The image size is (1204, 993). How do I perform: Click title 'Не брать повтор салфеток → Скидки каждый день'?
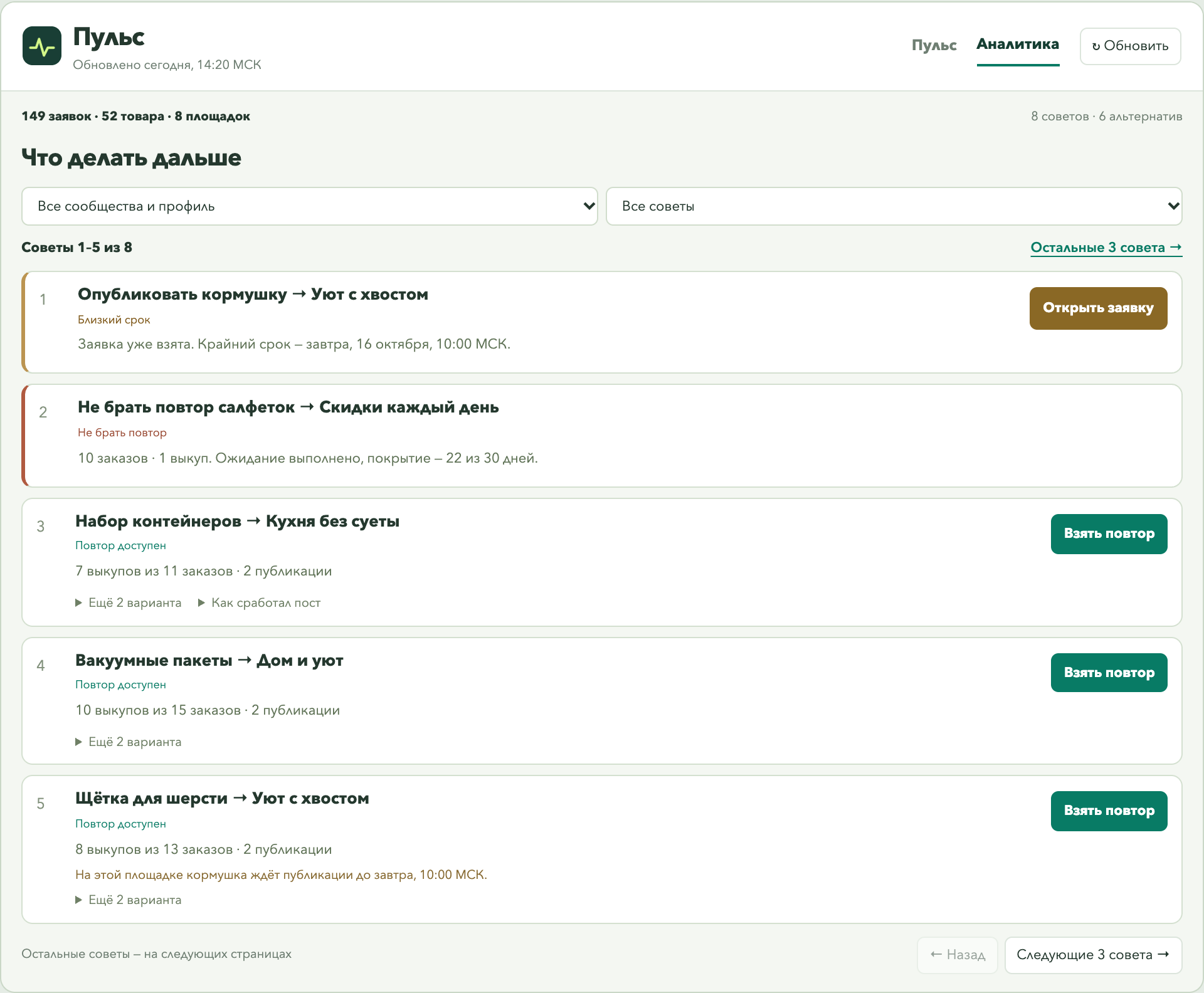click(x=288, y=407)
